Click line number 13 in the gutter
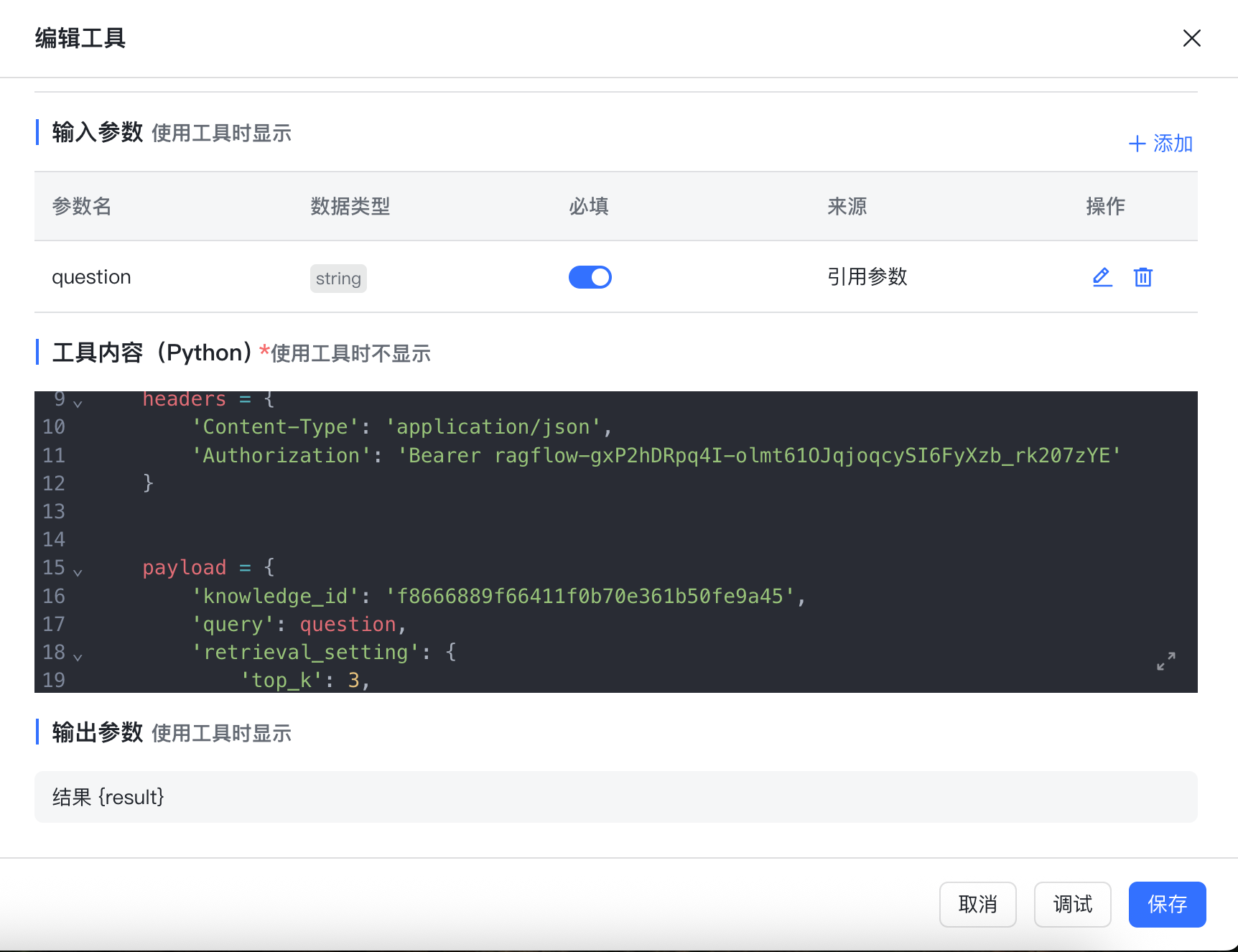Image resolution: width=1238 pixels, height=952 pixels. 54,512
